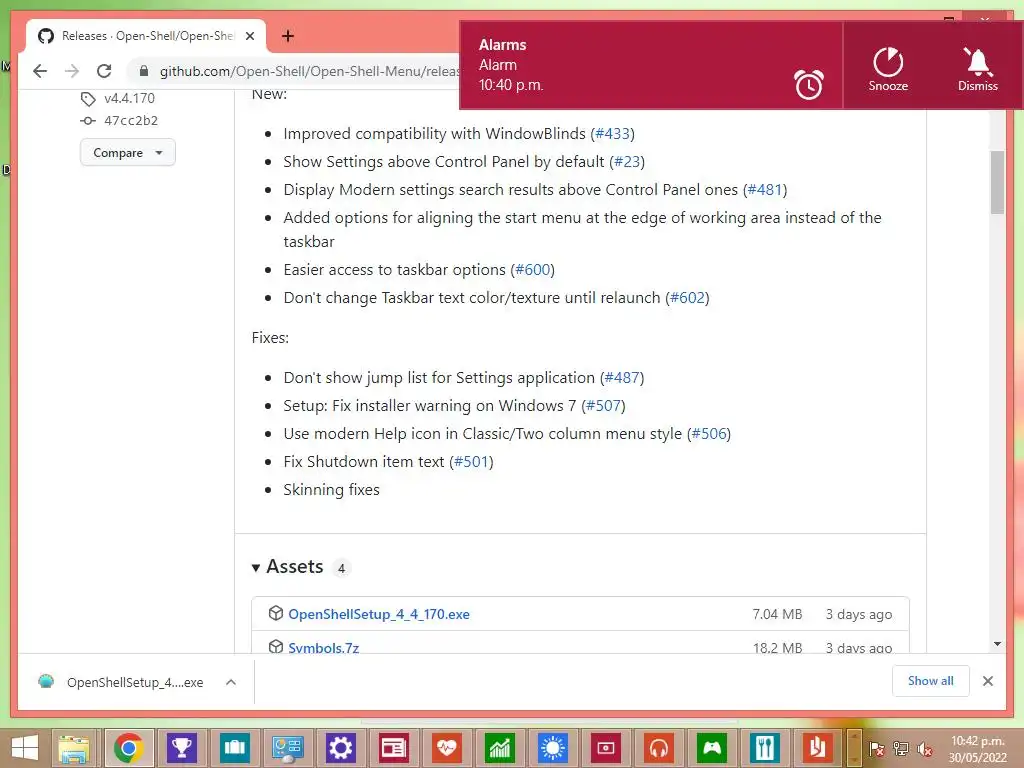This screenshot has height=768, width=1024.
Task: Open the Compare dropdown
Action: (127, 153)
